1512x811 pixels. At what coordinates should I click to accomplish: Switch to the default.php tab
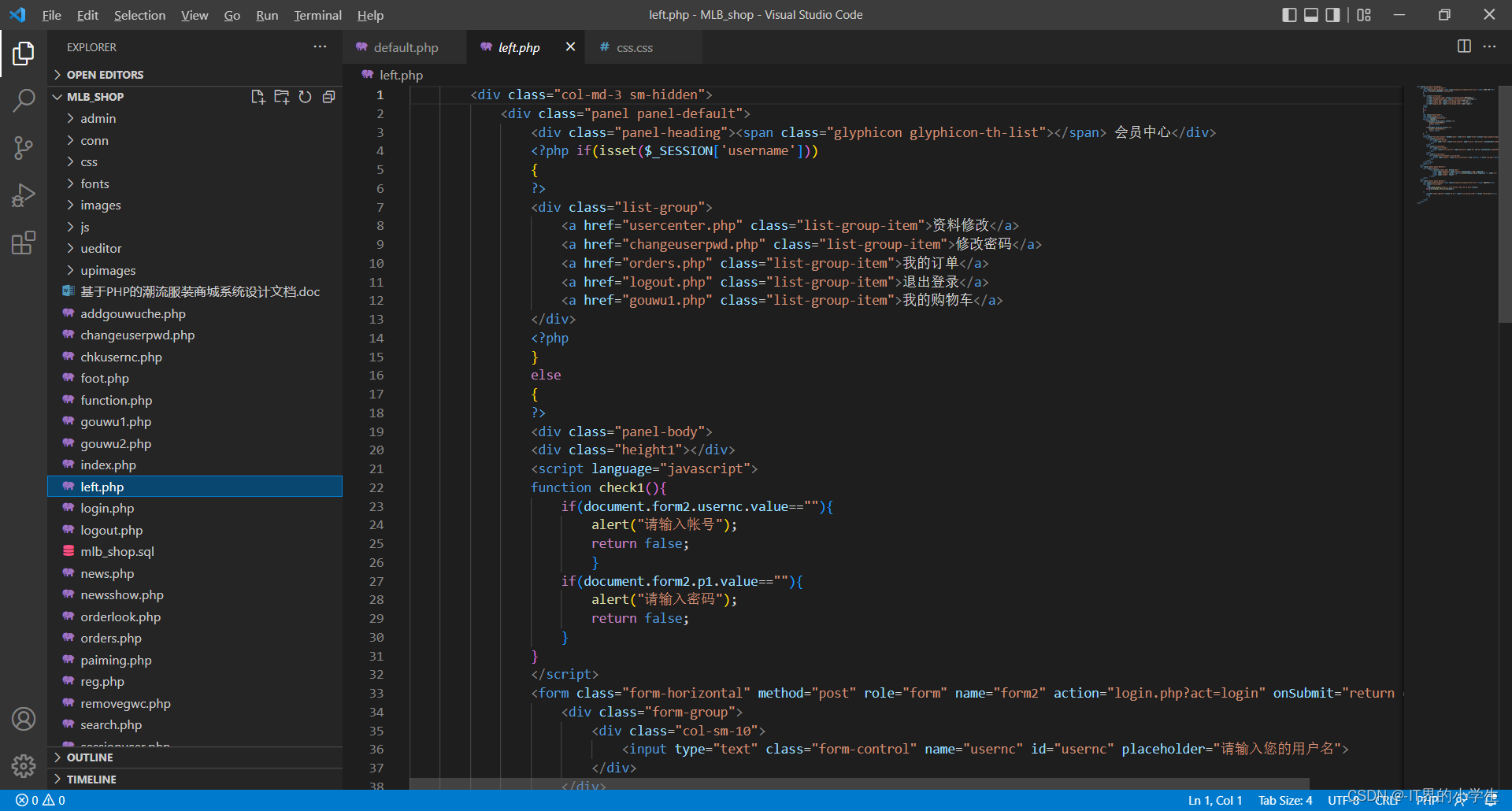click(x=406, y=47)
